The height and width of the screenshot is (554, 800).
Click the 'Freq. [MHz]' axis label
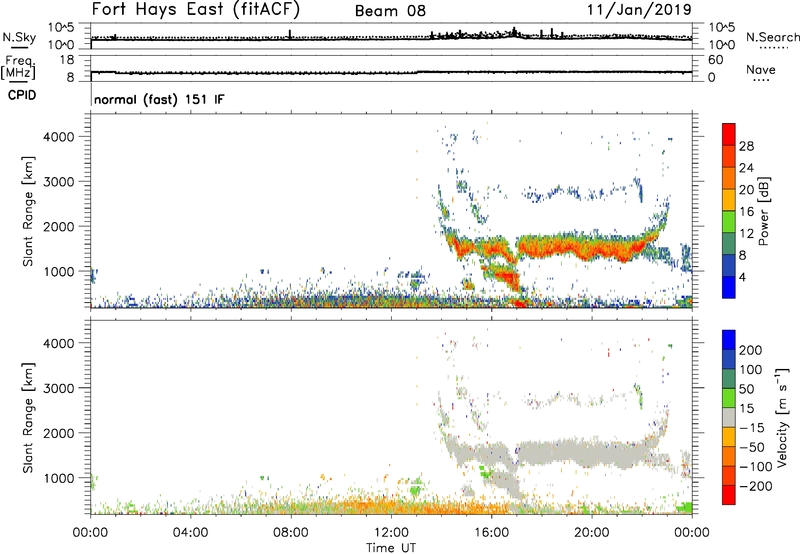[18, 68]
